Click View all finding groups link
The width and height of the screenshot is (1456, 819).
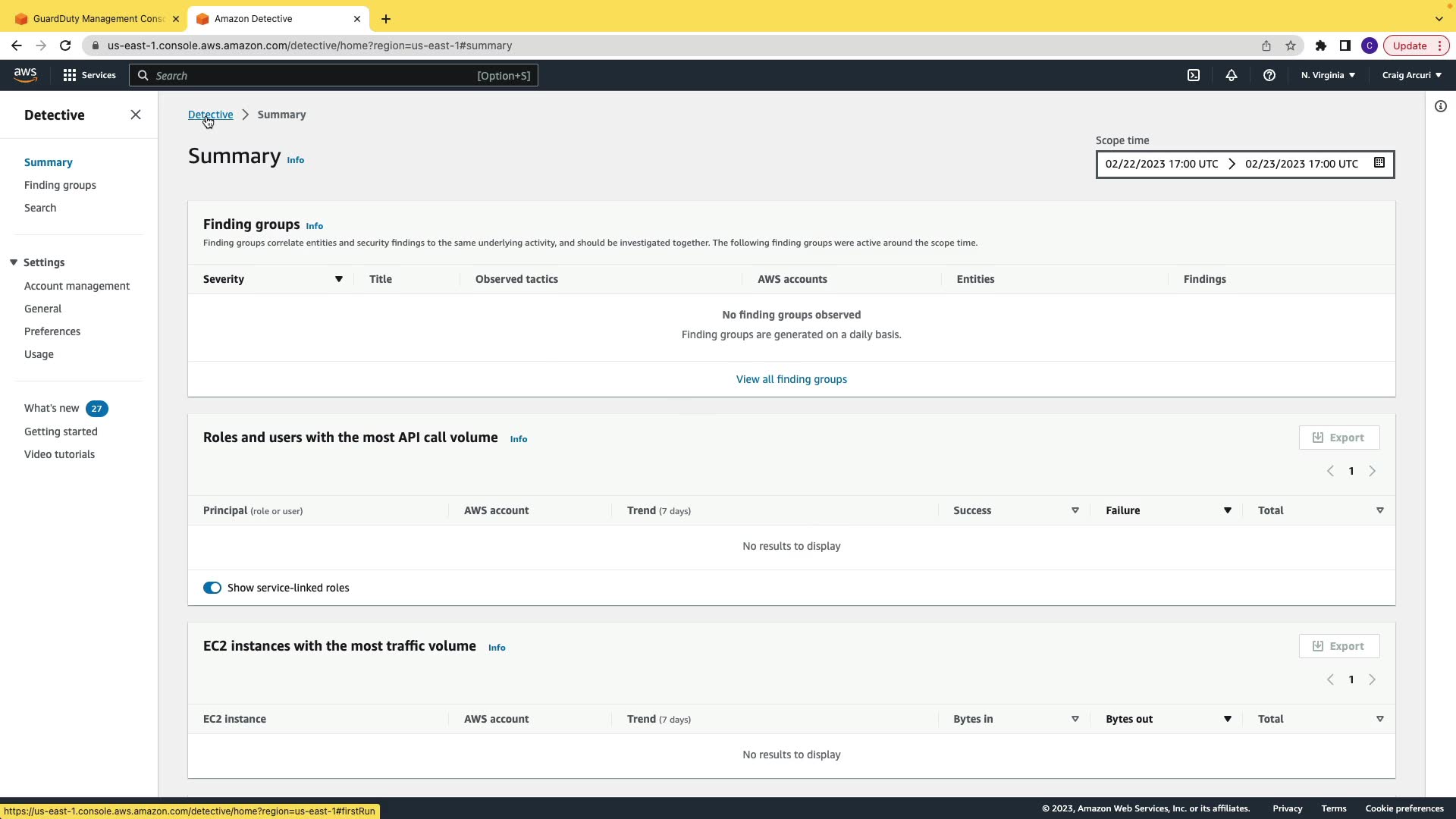(x=791, y=379)
